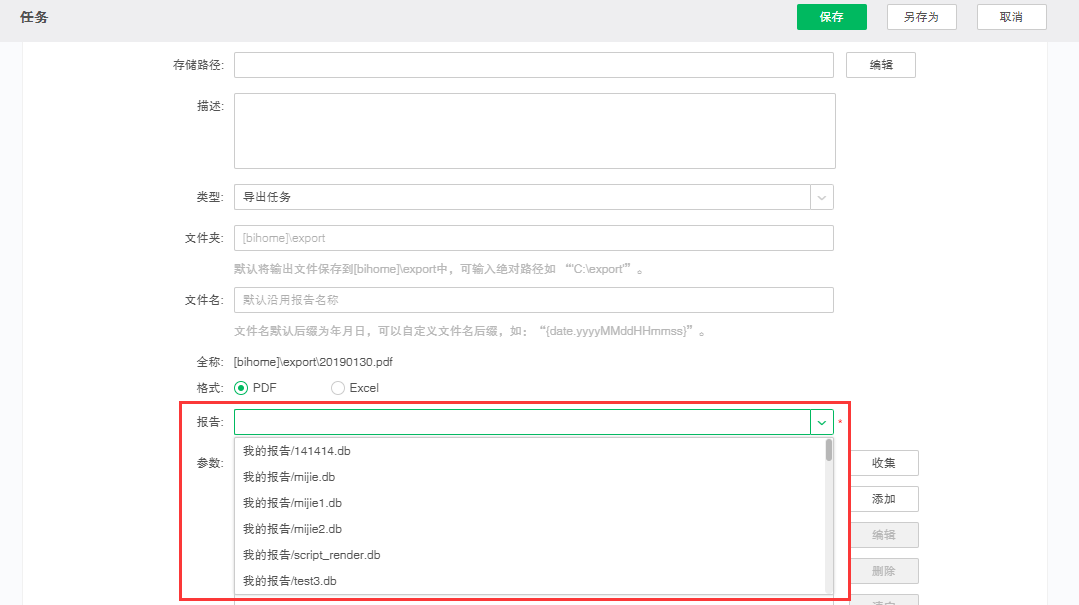Click the Cancel (取消) button
This screenshot has width=1079, height=605.
click(x=1011, y=17)
